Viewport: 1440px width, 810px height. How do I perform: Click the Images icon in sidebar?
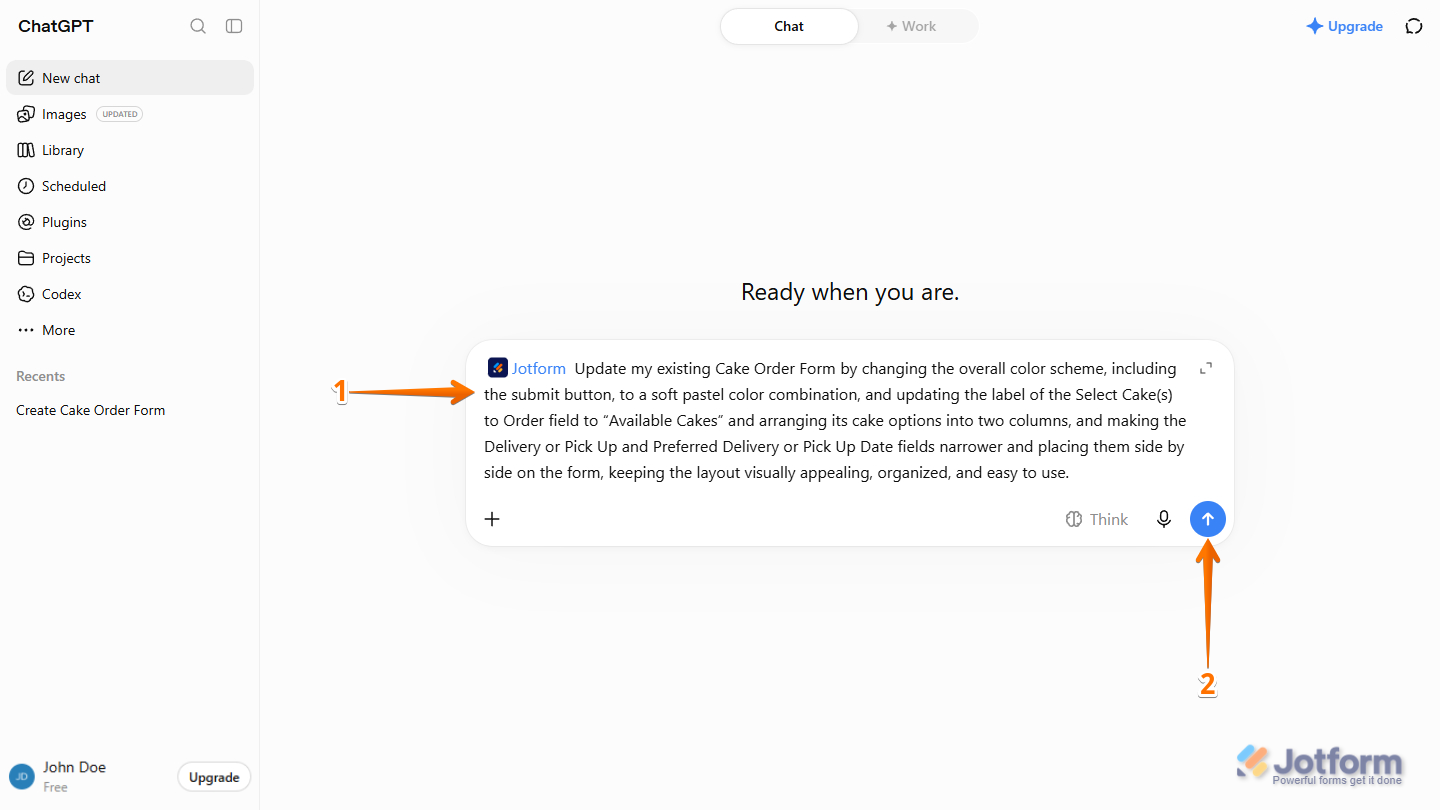26,114
